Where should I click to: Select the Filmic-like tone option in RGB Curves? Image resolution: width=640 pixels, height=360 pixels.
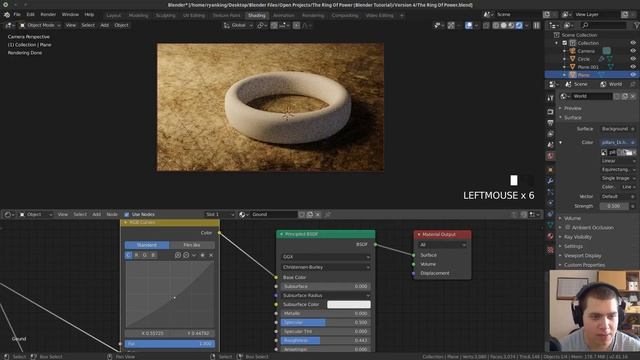[x=192, y=245]
